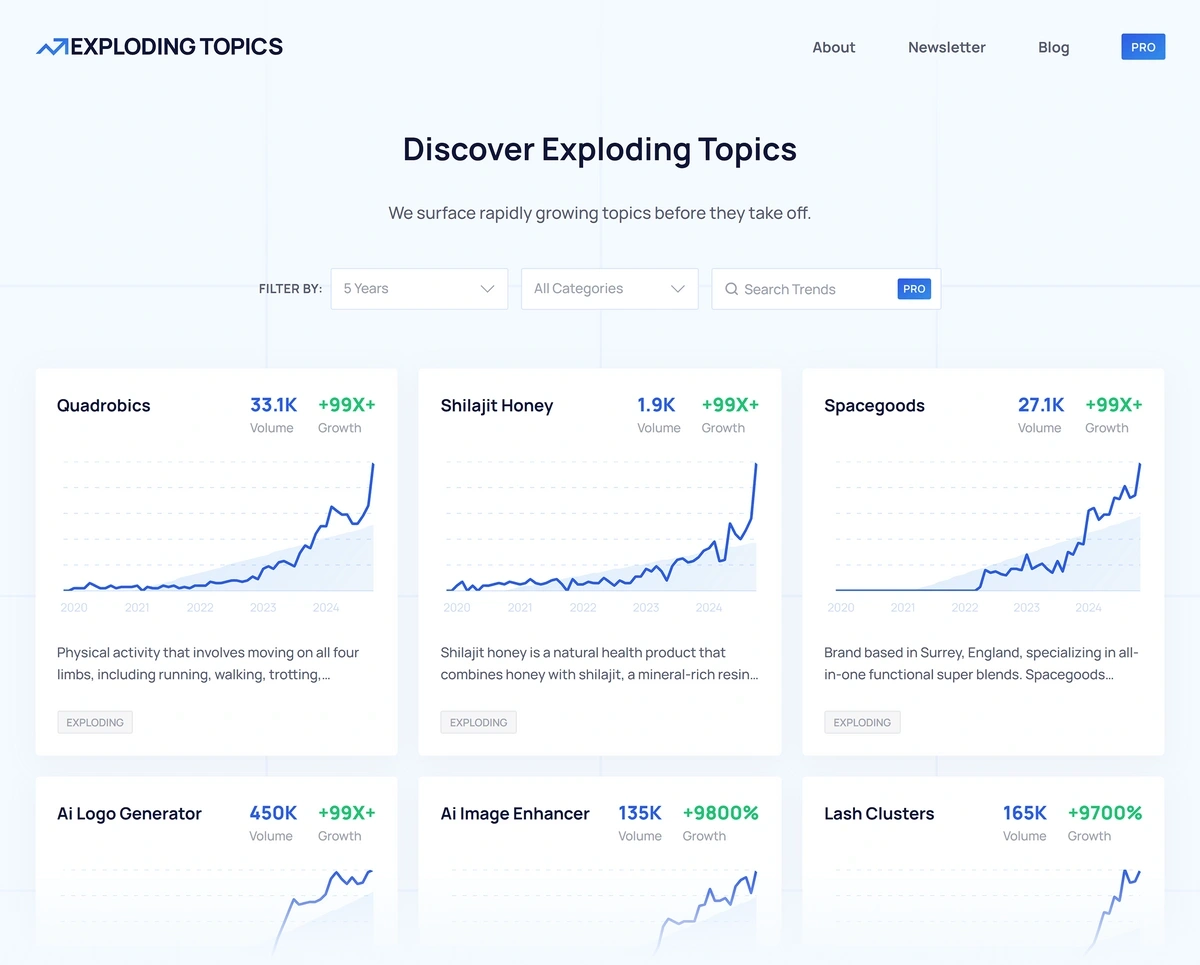Open the Newsletter page

[x=947, y=47]
